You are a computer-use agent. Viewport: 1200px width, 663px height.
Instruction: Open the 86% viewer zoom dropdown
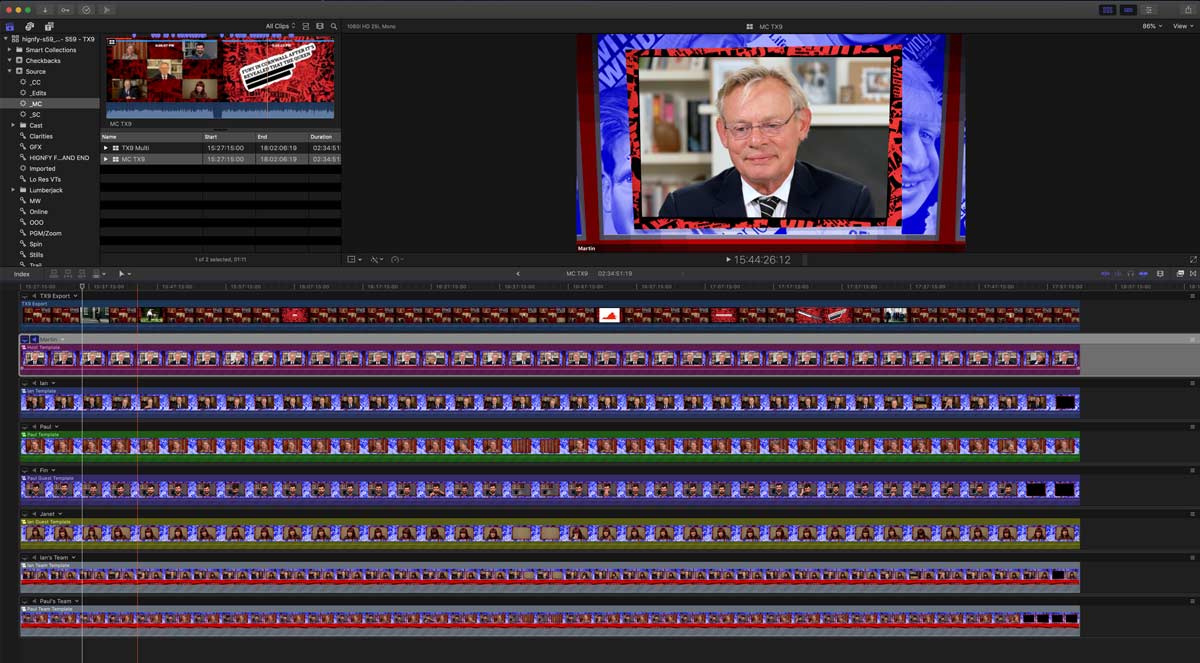(1151, 26)
